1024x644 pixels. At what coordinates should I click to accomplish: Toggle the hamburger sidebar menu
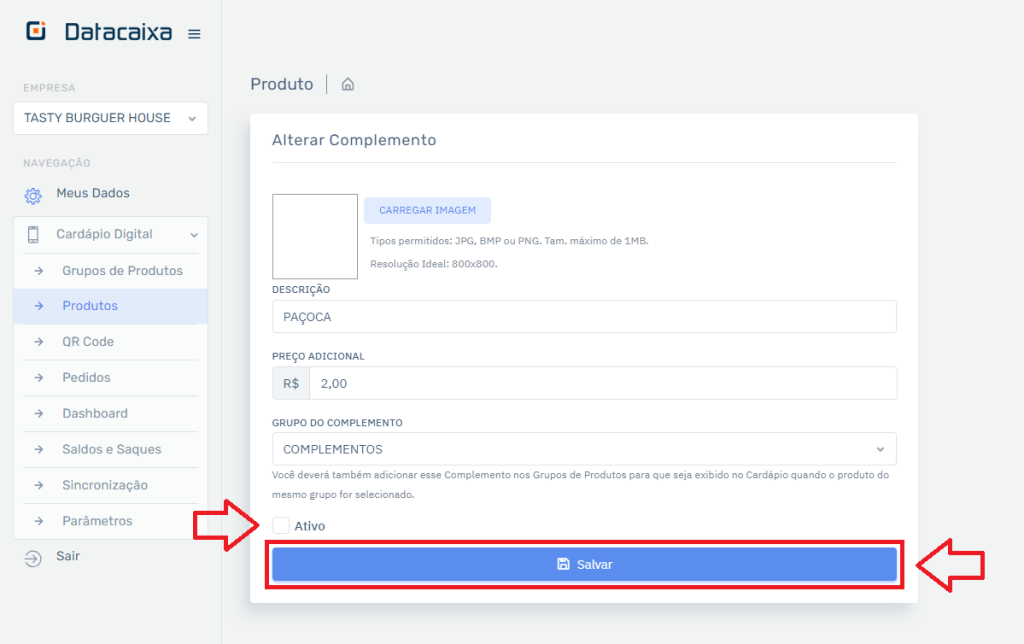tap(194, 33)
